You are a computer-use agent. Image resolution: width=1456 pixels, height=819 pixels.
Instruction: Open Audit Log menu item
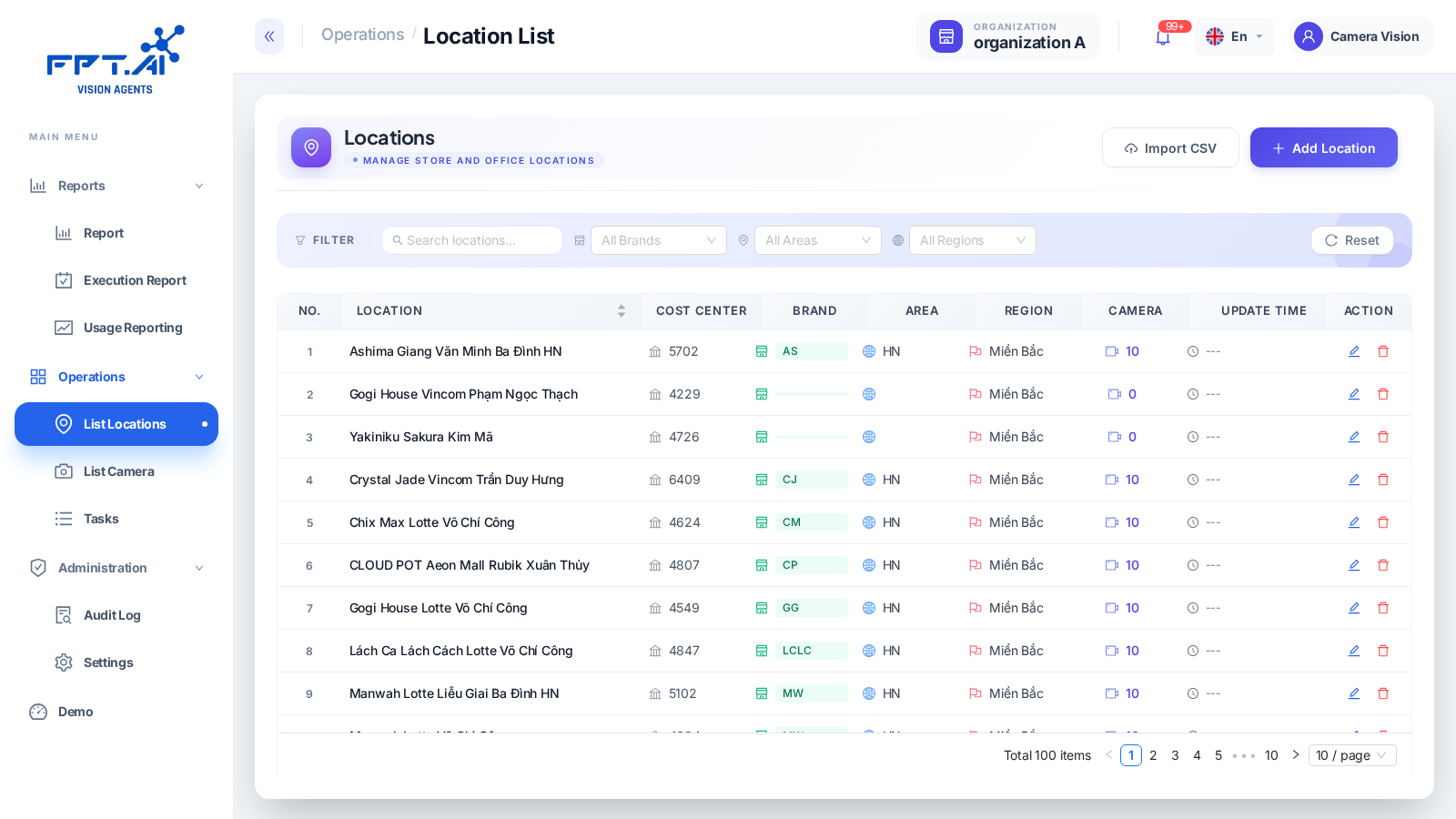point(116,615)
